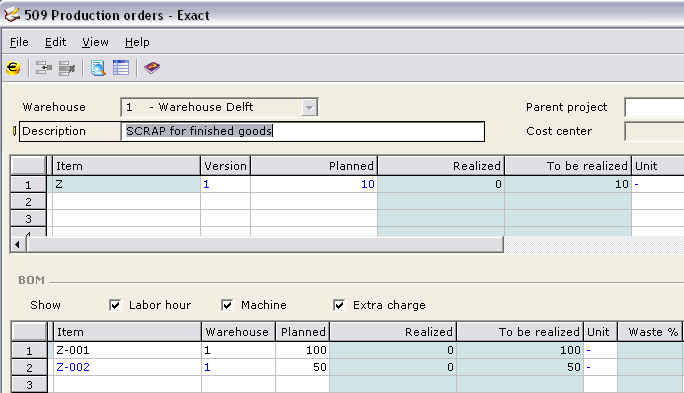Click the empty Item cell in BOM row 3
Image resolution: width=684 pixels, height=393 pixels.
point(127,385)
